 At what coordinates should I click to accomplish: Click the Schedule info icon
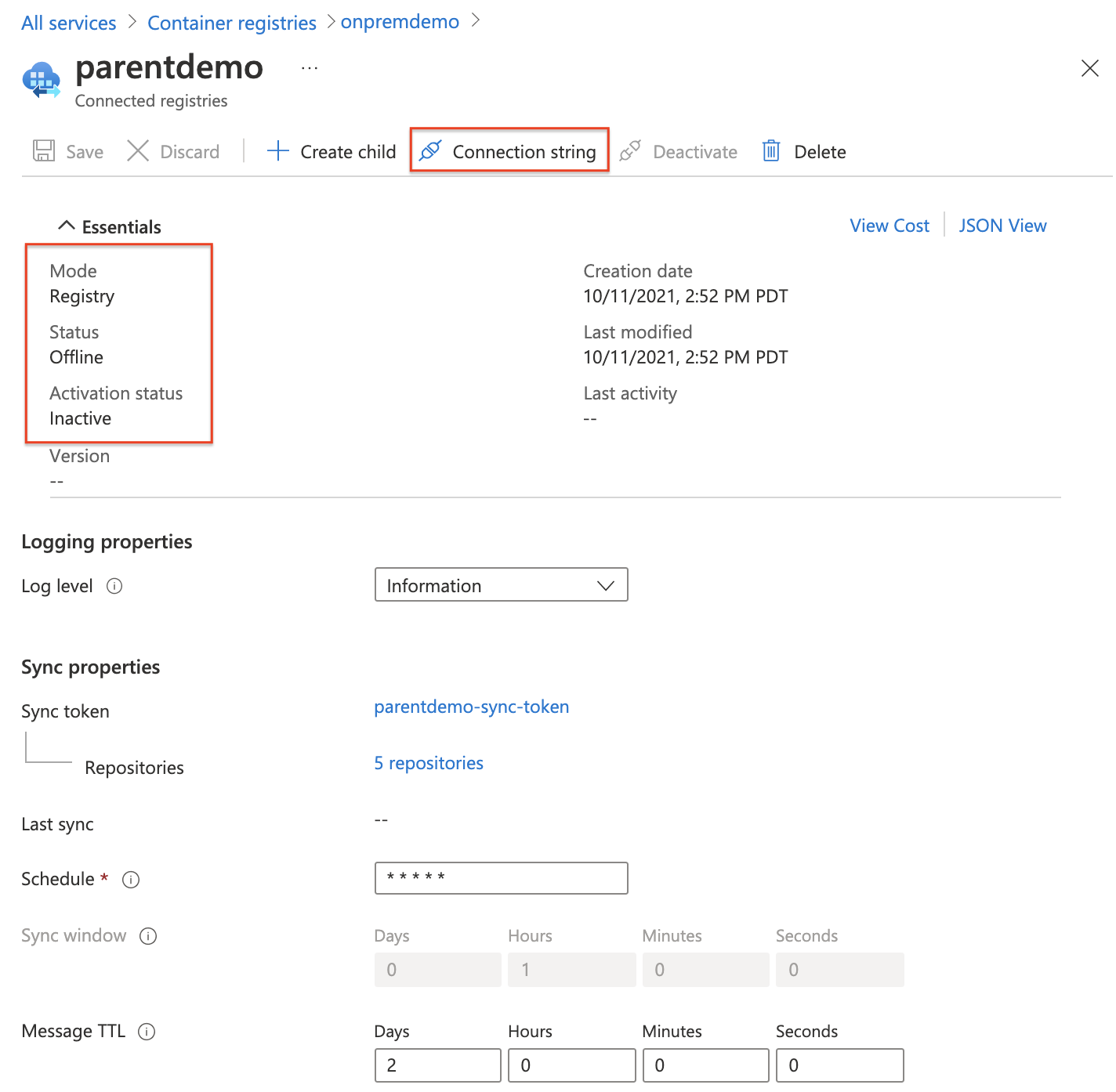coord(131,880)
